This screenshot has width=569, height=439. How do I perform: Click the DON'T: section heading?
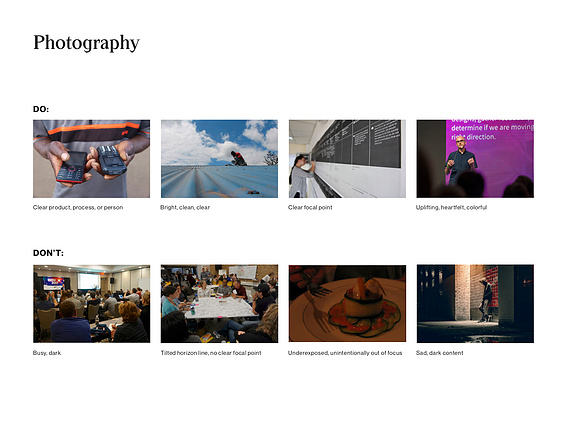48,253
